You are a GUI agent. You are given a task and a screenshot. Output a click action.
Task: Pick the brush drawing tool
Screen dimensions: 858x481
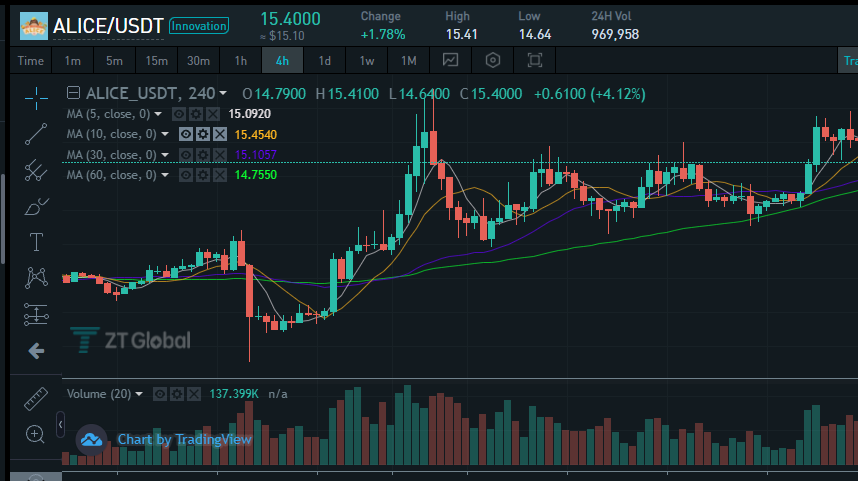36,206
